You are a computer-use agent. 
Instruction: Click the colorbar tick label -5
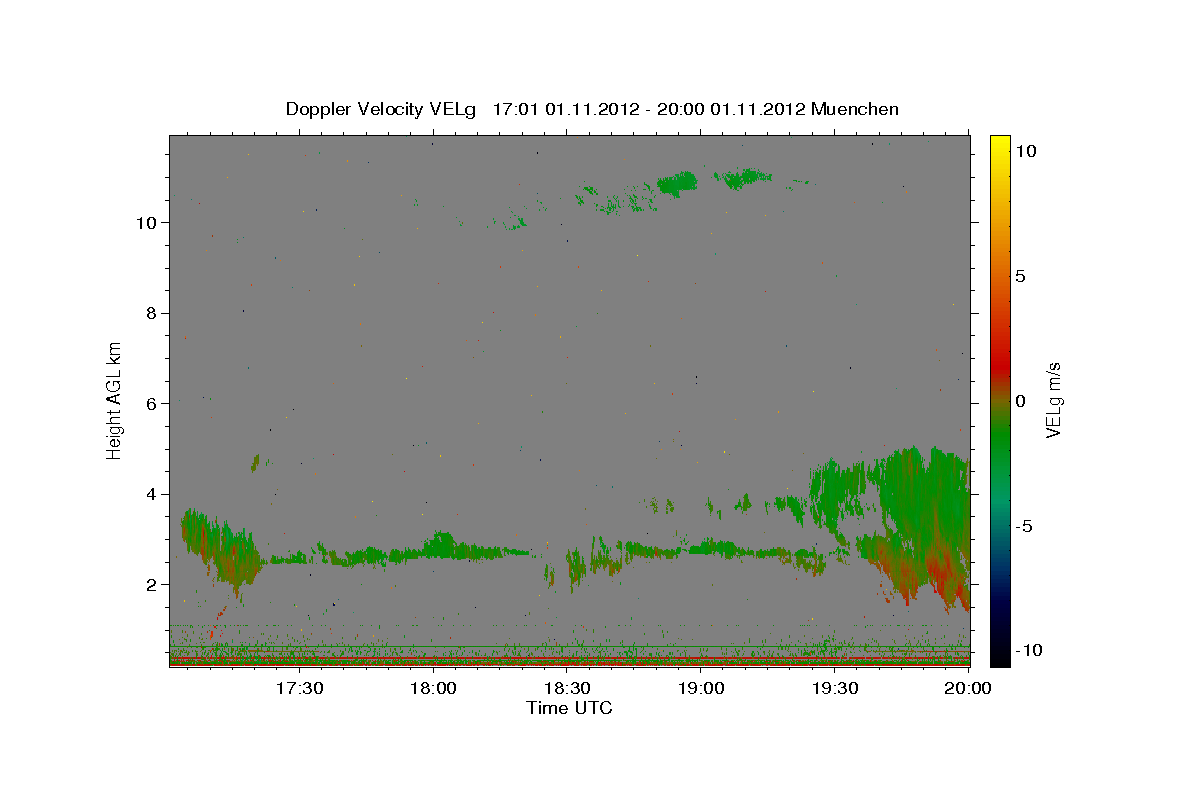tap(1022, 526)
